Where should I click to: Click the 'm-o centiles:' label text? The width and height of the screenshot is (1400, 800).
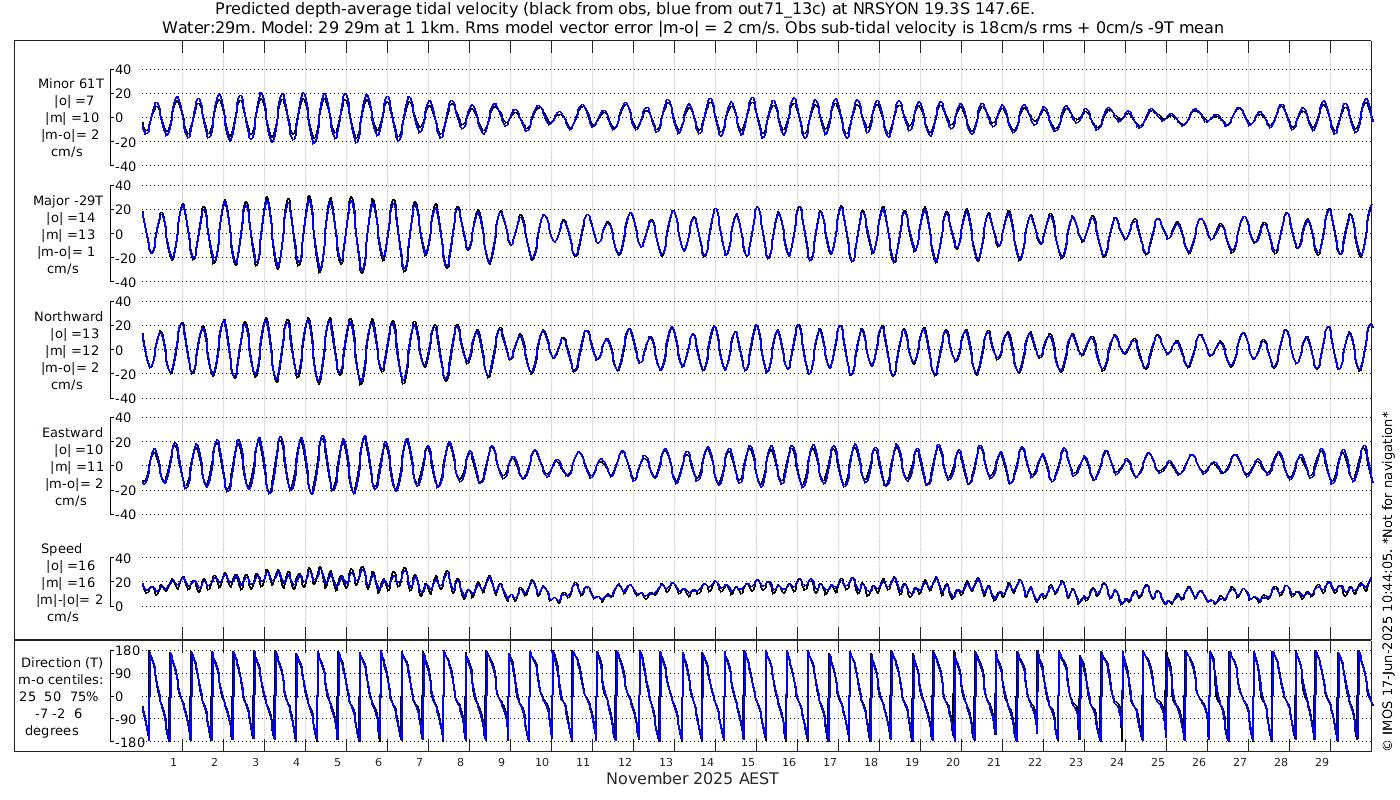[62, 679]
